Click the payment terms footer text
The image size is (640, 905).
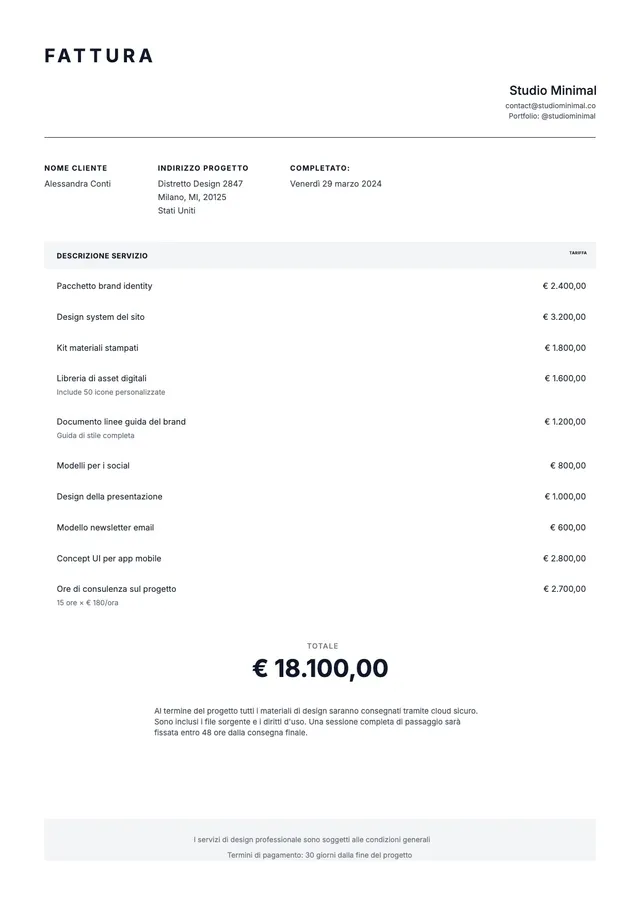(320, 855)
